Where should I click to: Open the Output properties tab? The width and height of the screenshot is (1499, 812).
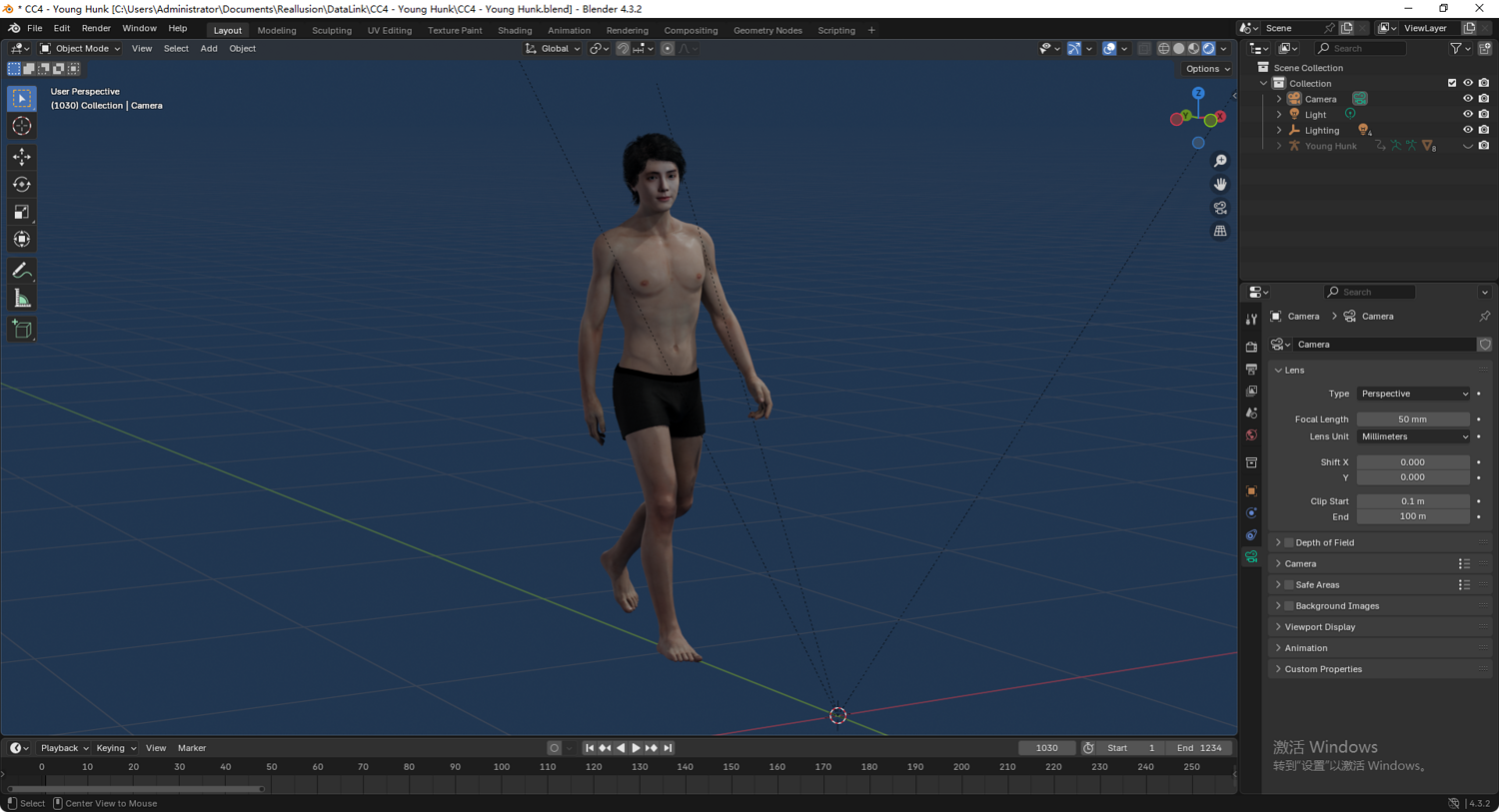(1251, 370)
